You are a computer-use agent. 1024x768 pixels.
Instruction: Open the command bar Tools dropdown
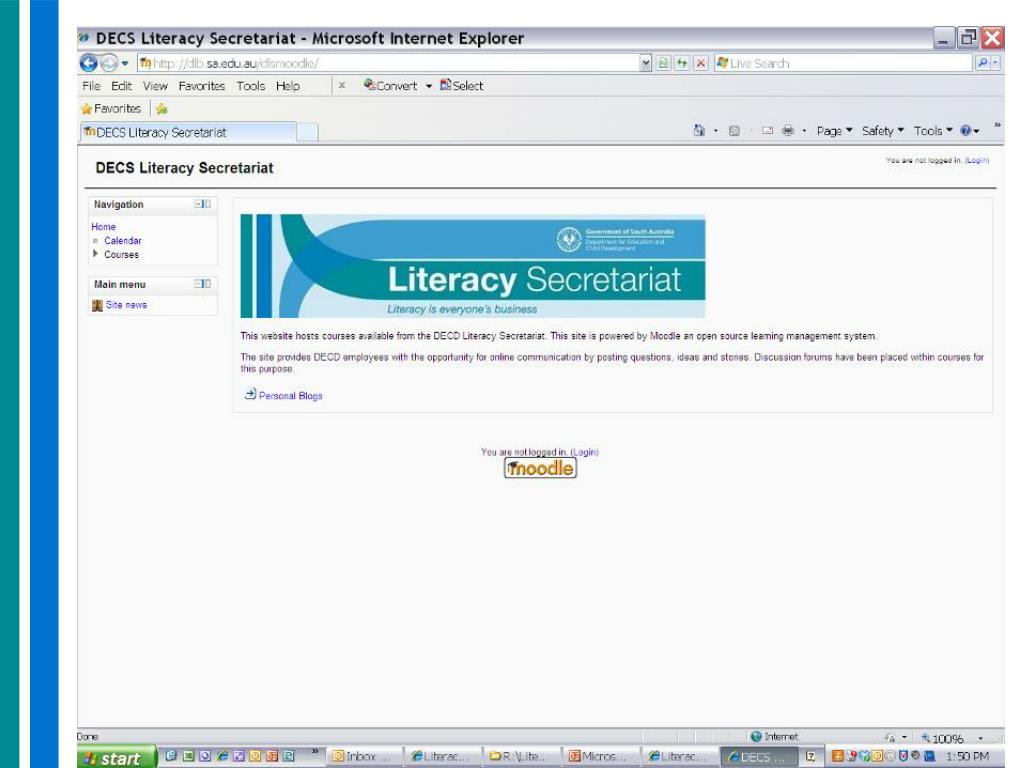933,131
